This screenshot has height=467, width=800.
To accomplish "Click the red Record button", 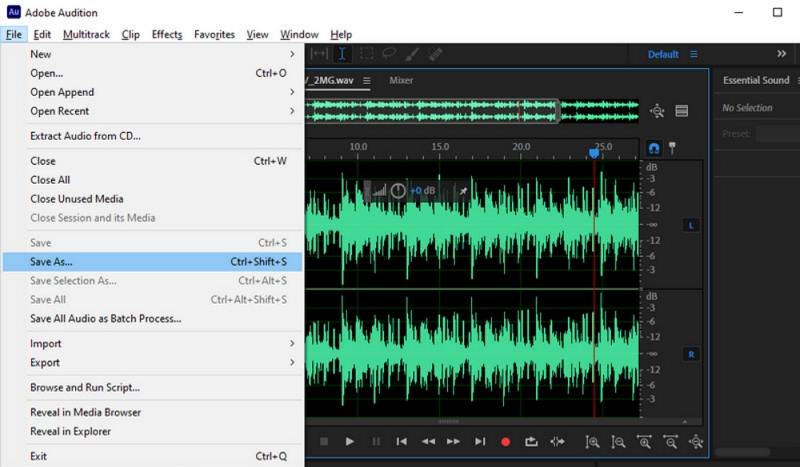I will click(505, 441).
